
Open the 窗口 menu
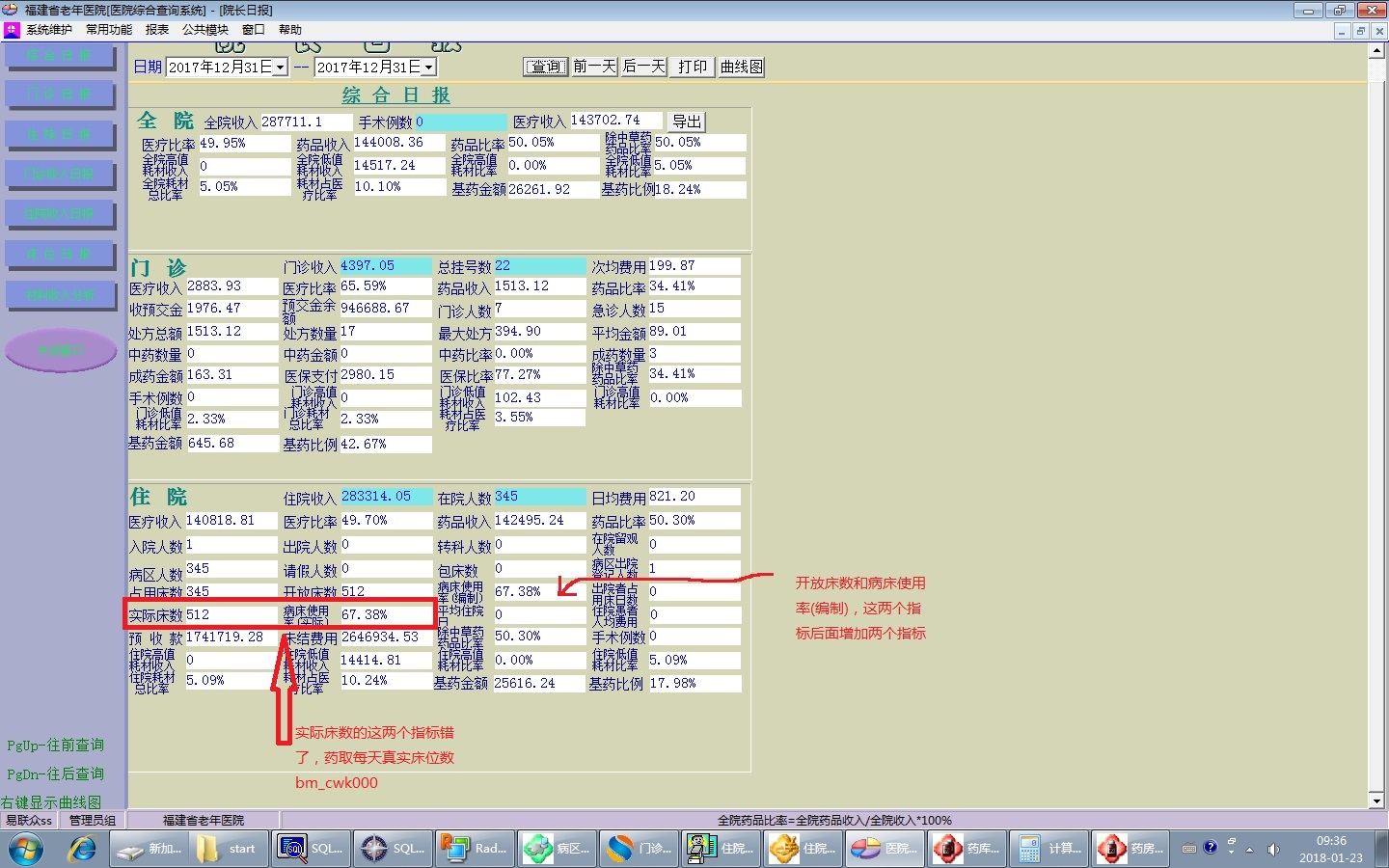[x=254, y=30]
